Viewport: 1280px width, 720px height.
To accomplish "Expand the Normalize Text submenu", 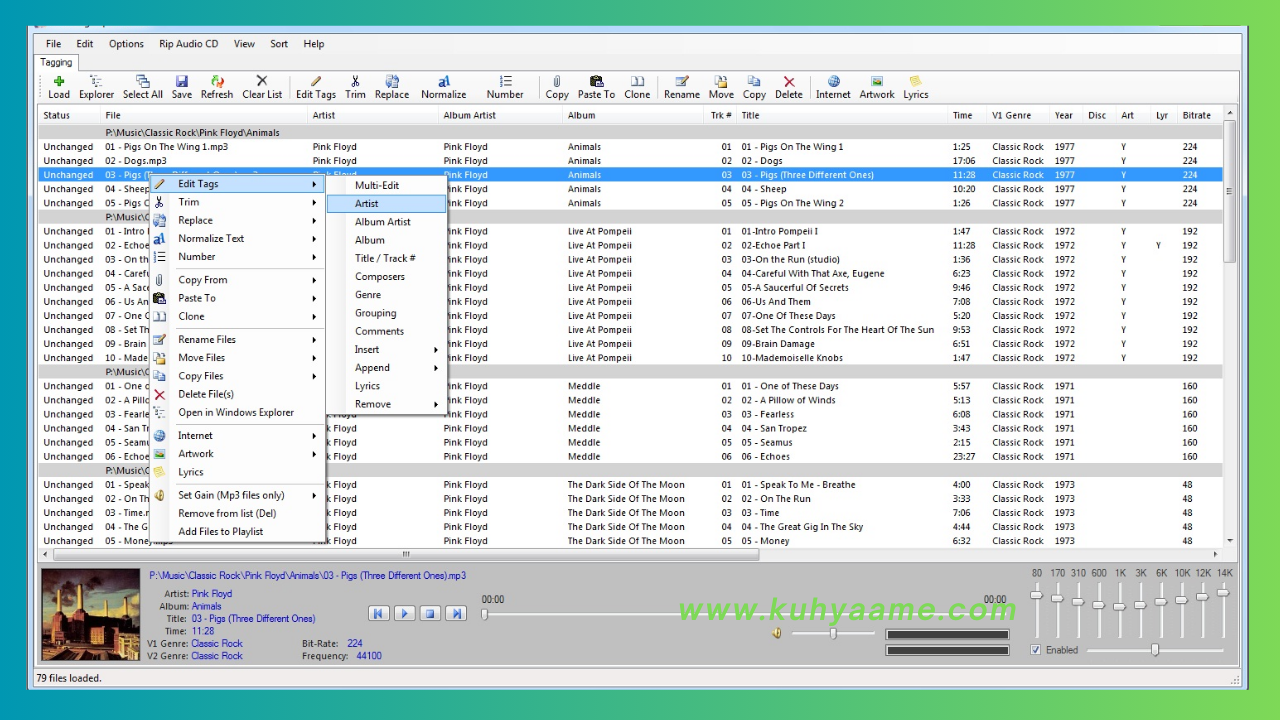I will (238, 238).
